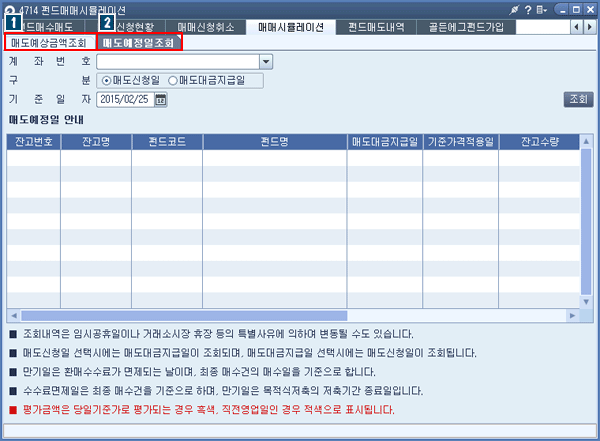Click the notice starting with 조회내역은

[218, 334]
